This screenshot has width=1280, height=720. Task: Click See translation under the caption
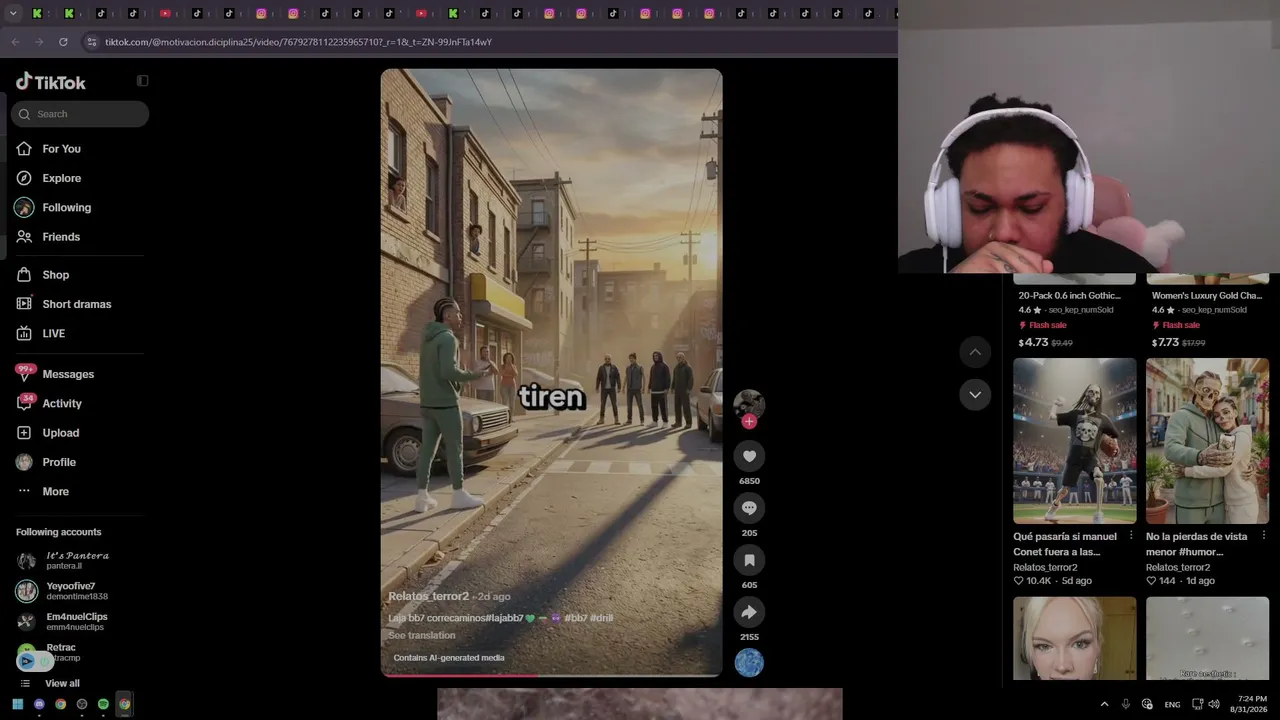421,636
